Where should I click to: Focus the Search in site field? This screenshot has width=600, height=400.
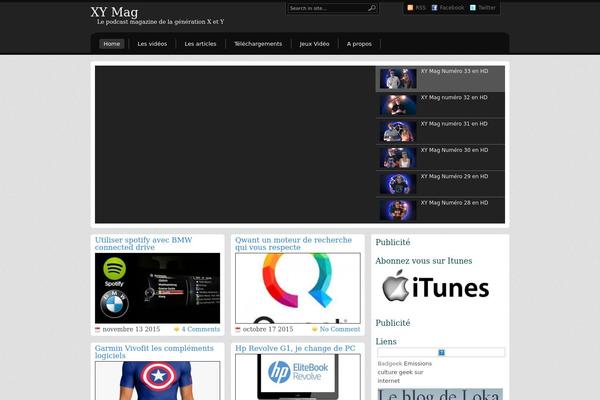pos(327,8)
